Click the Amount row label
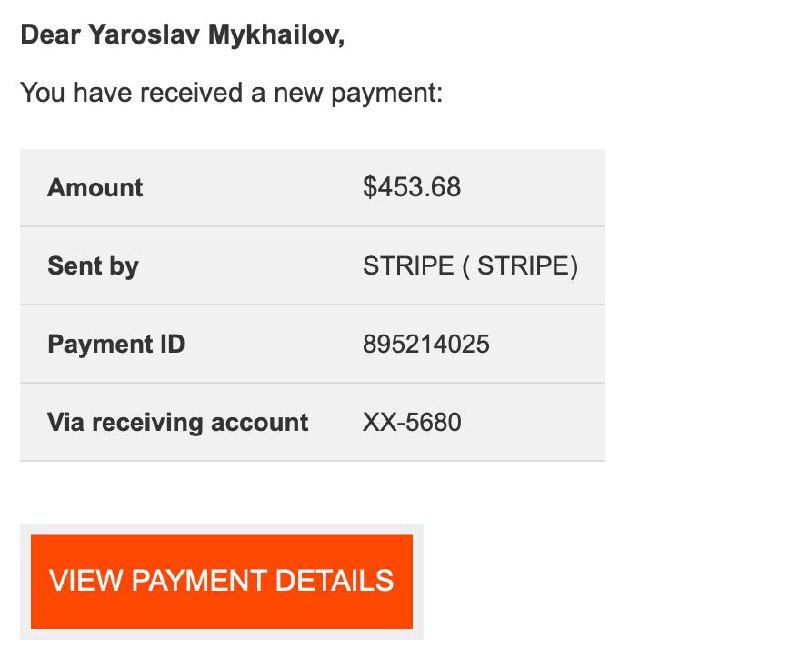The height and width of the screenshot is (660, 800). 95,187
